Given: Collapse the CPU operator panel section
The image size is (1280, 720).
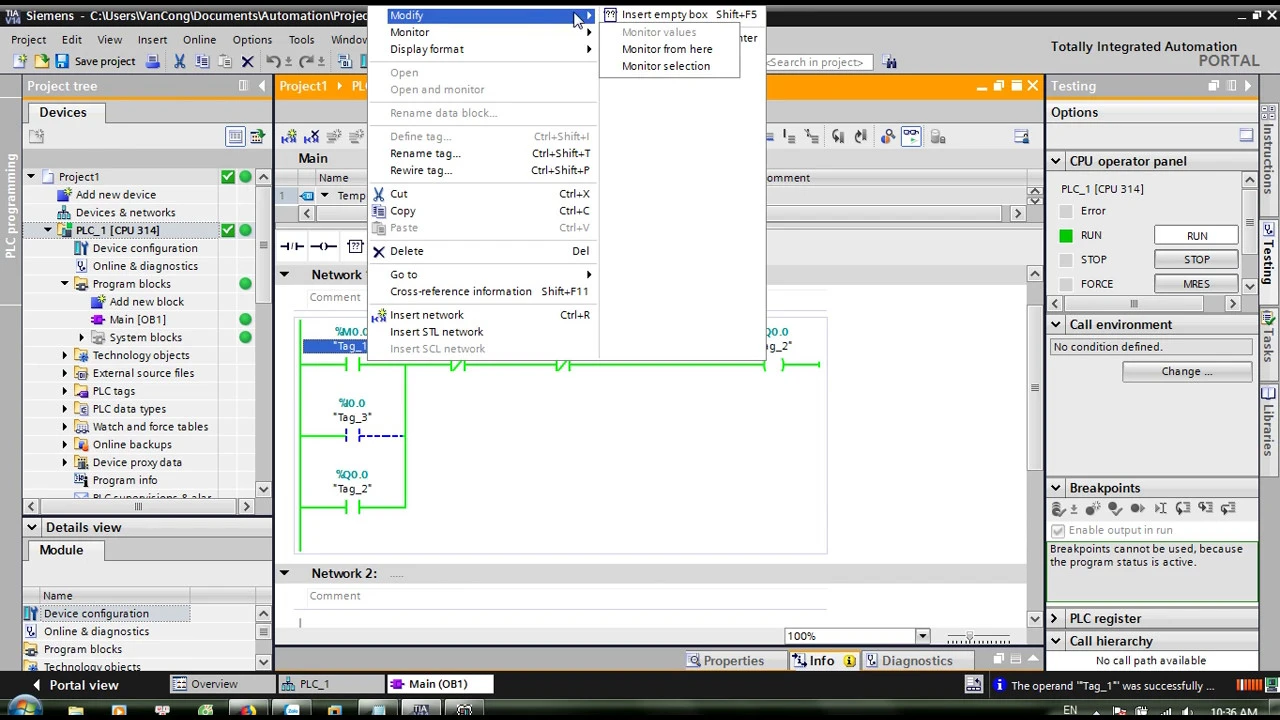Looking at the screenshot, I should coord(1056,161).
